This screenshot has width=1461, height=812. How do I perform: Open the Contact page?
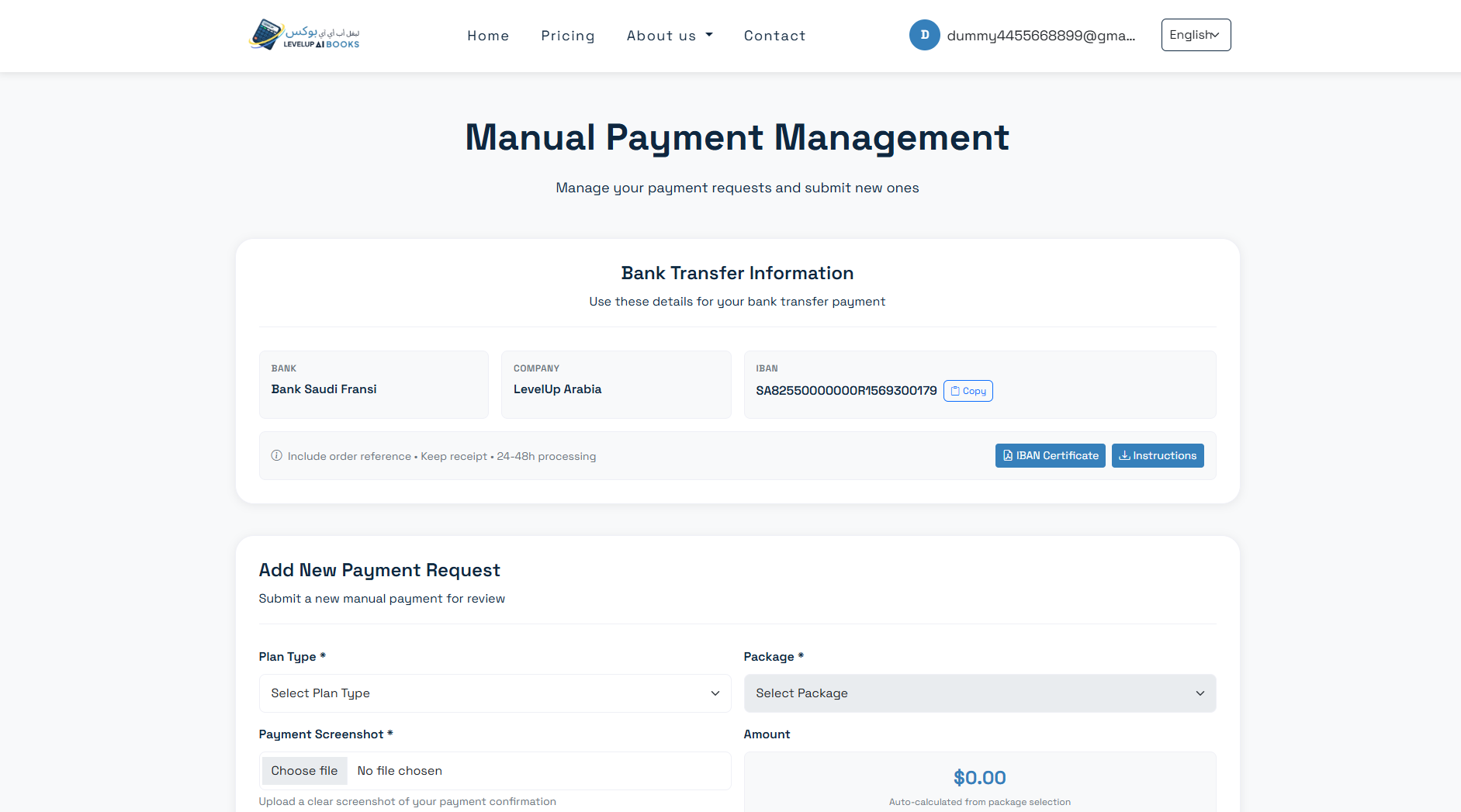[x=774, y=36]
